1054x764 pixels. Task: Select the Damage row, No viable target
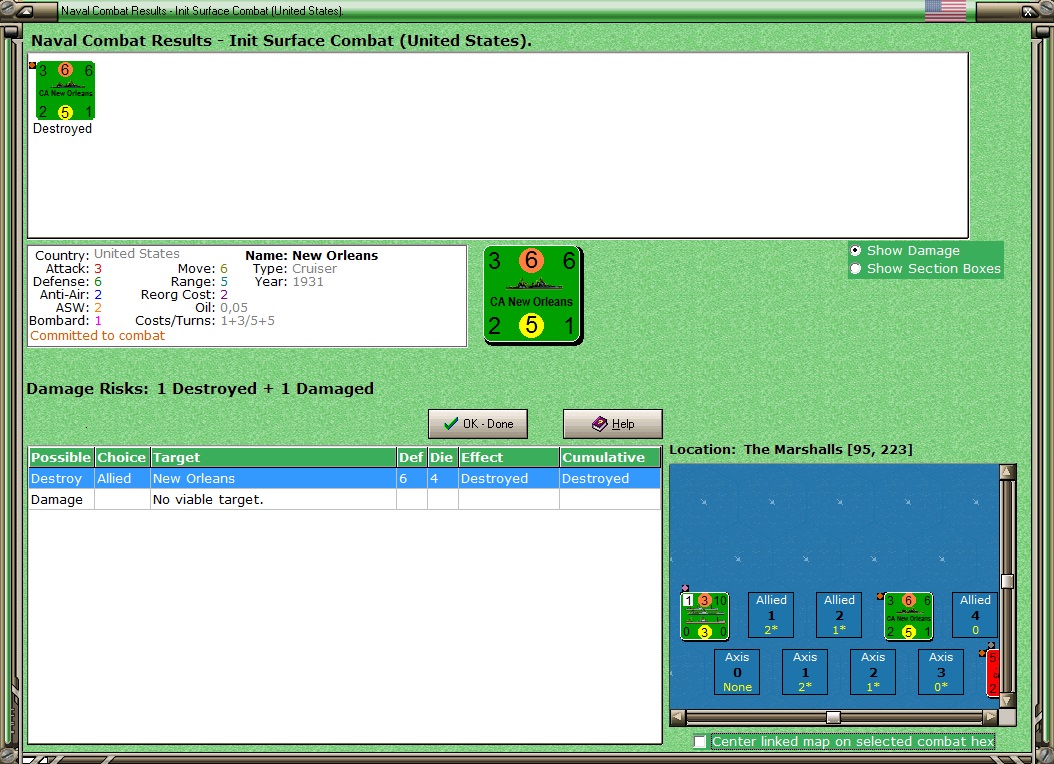[x=344, y=499]
